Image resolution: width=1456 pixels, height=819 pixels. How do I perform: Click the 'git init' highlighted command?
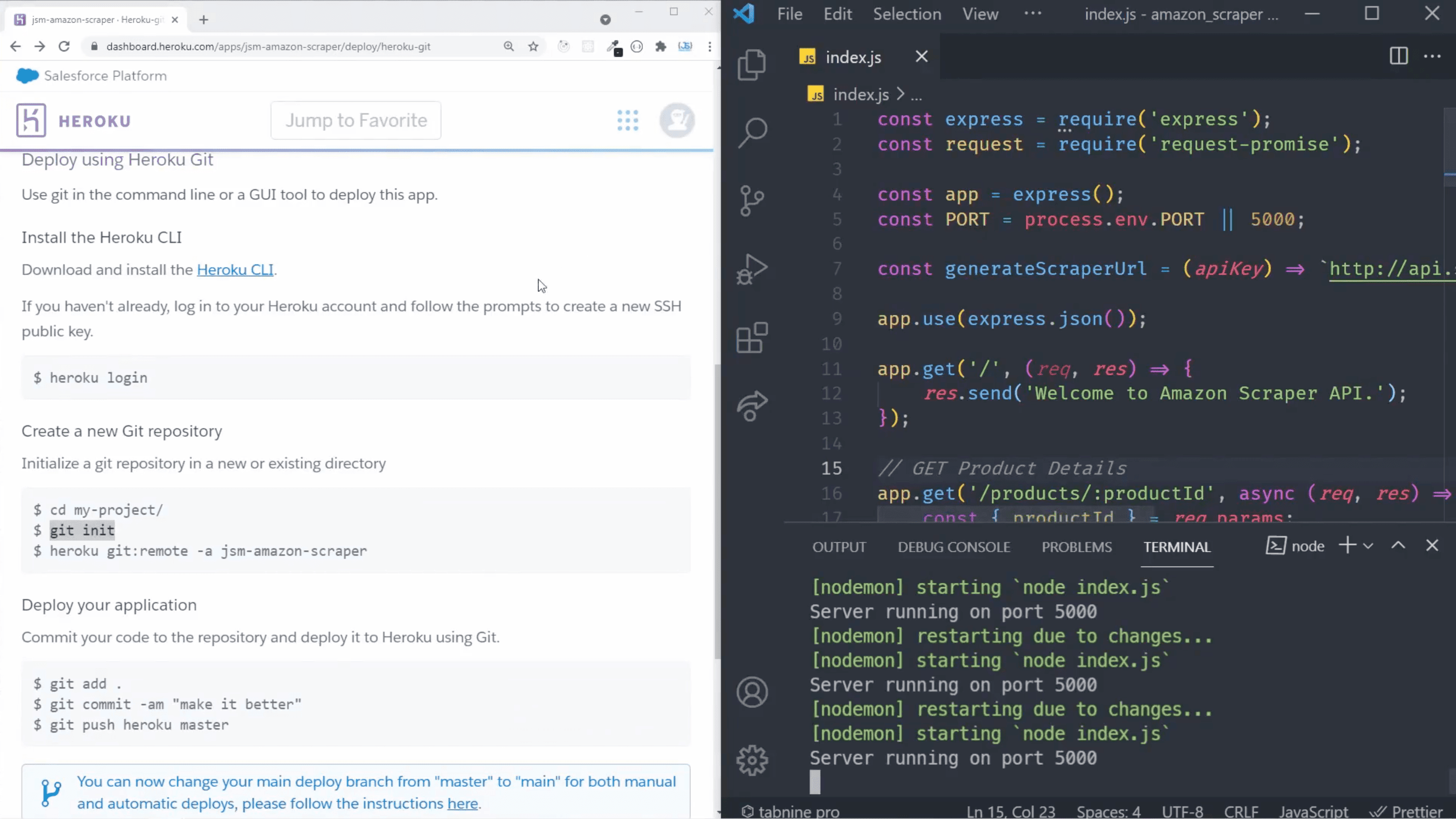coord(82,530)
